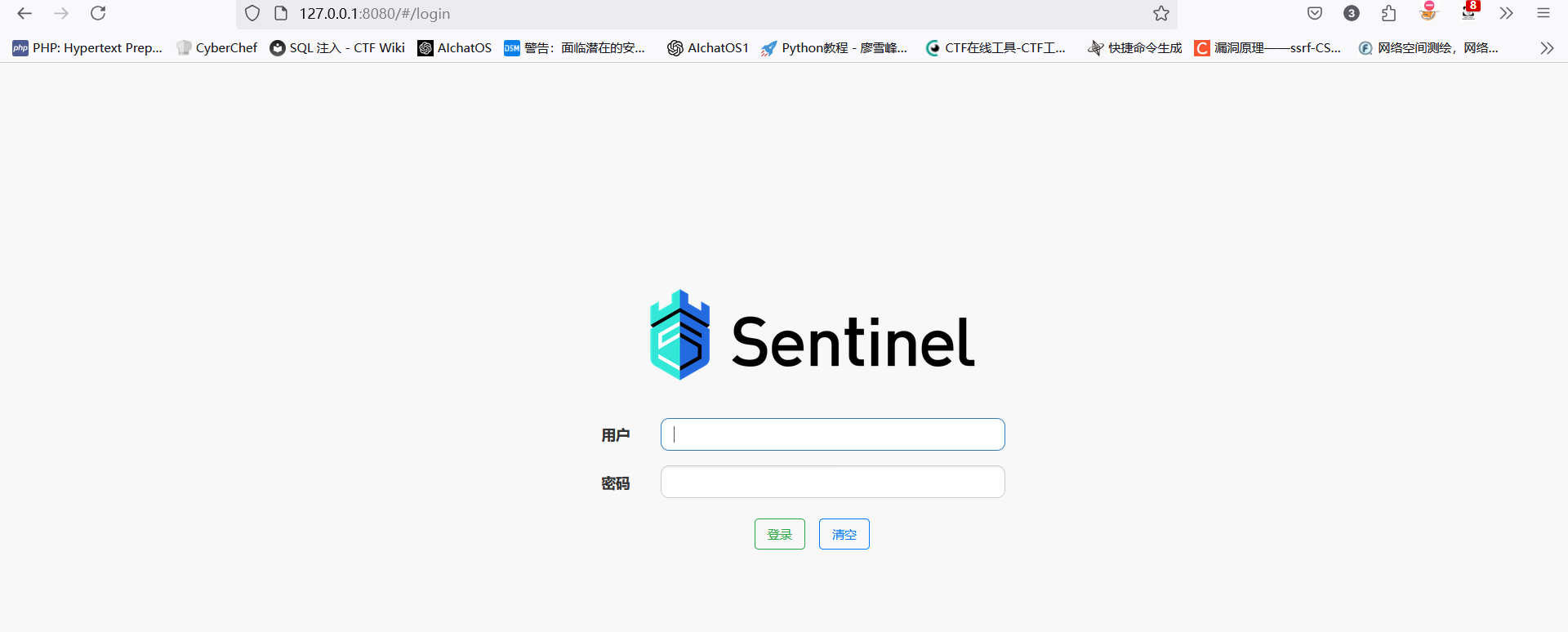
Task: Focus the 密码 password input field
Action: pyautogui.click(x=833, y=482)
